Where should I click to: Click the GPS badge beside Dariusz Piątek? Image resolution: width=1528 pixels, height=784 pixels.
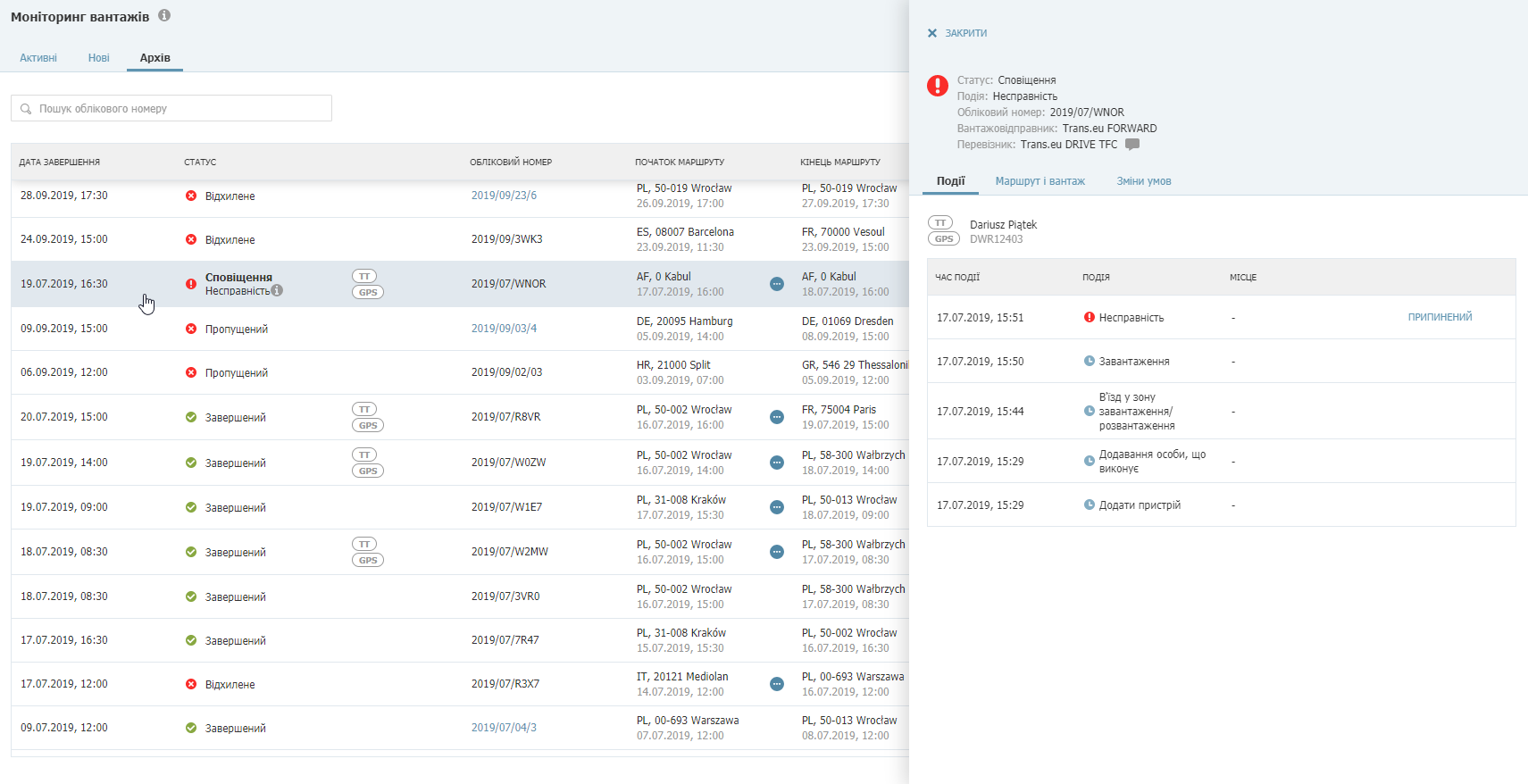(x=944, y=238)
